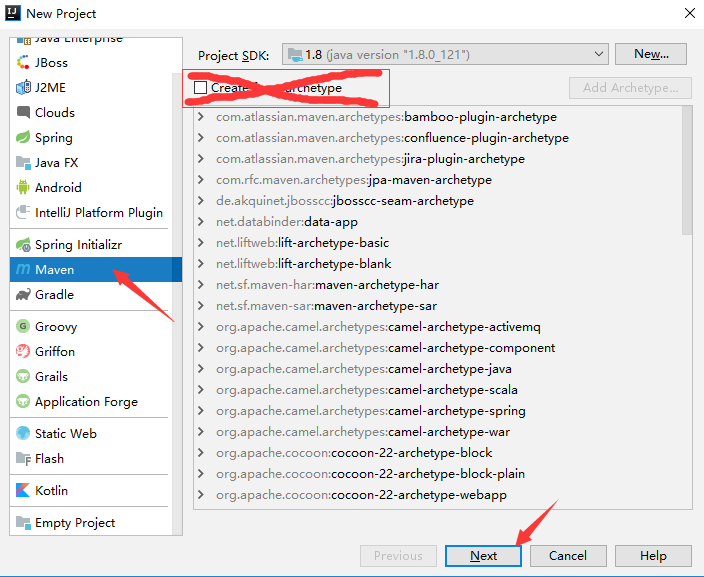Expand the jbosscc-seam-archetype entry
Image resolution: width=704 pixels, height=577 pixels.
tap(201, 200)
